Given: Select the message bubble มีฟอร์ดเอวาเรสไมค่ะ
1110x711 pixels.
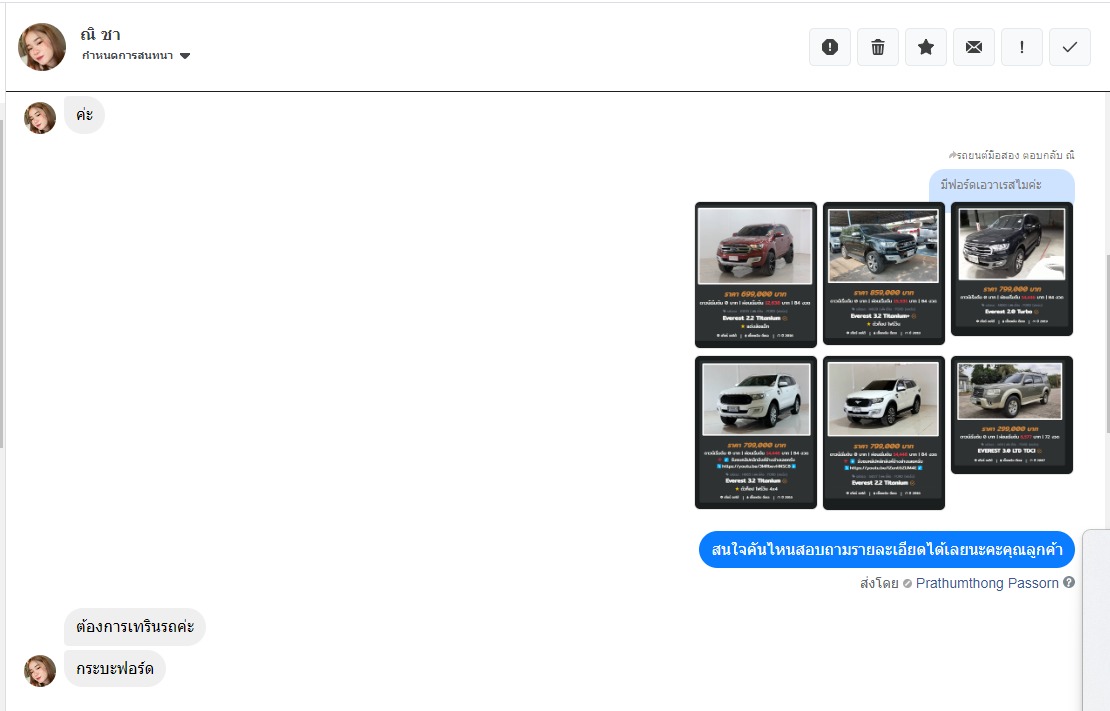Looking at the screenshot, I should [1002, 186].
